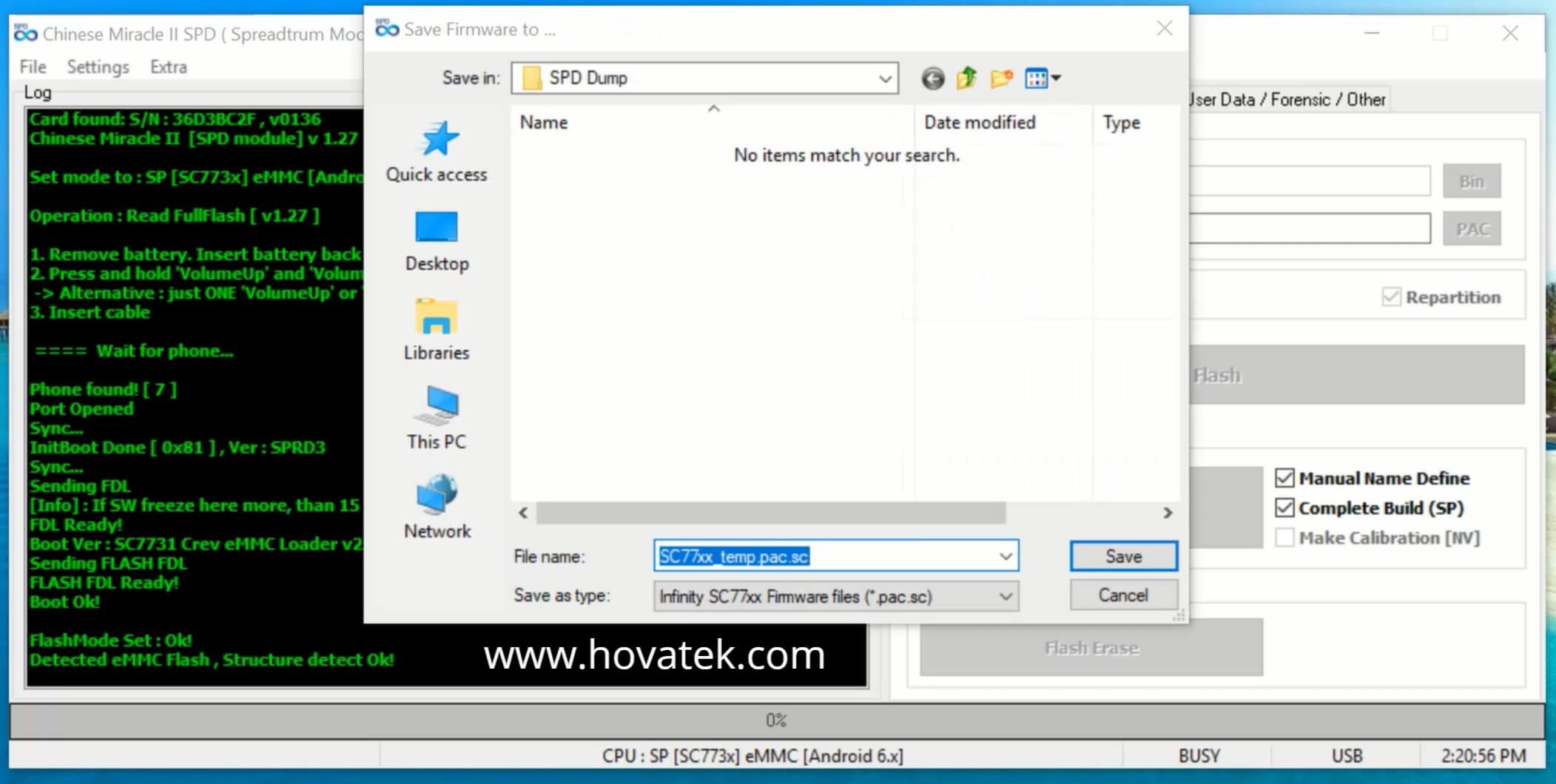Click 'No items match your search' text
Viewport: 1556px width, 784px height.
click(846, 155)
